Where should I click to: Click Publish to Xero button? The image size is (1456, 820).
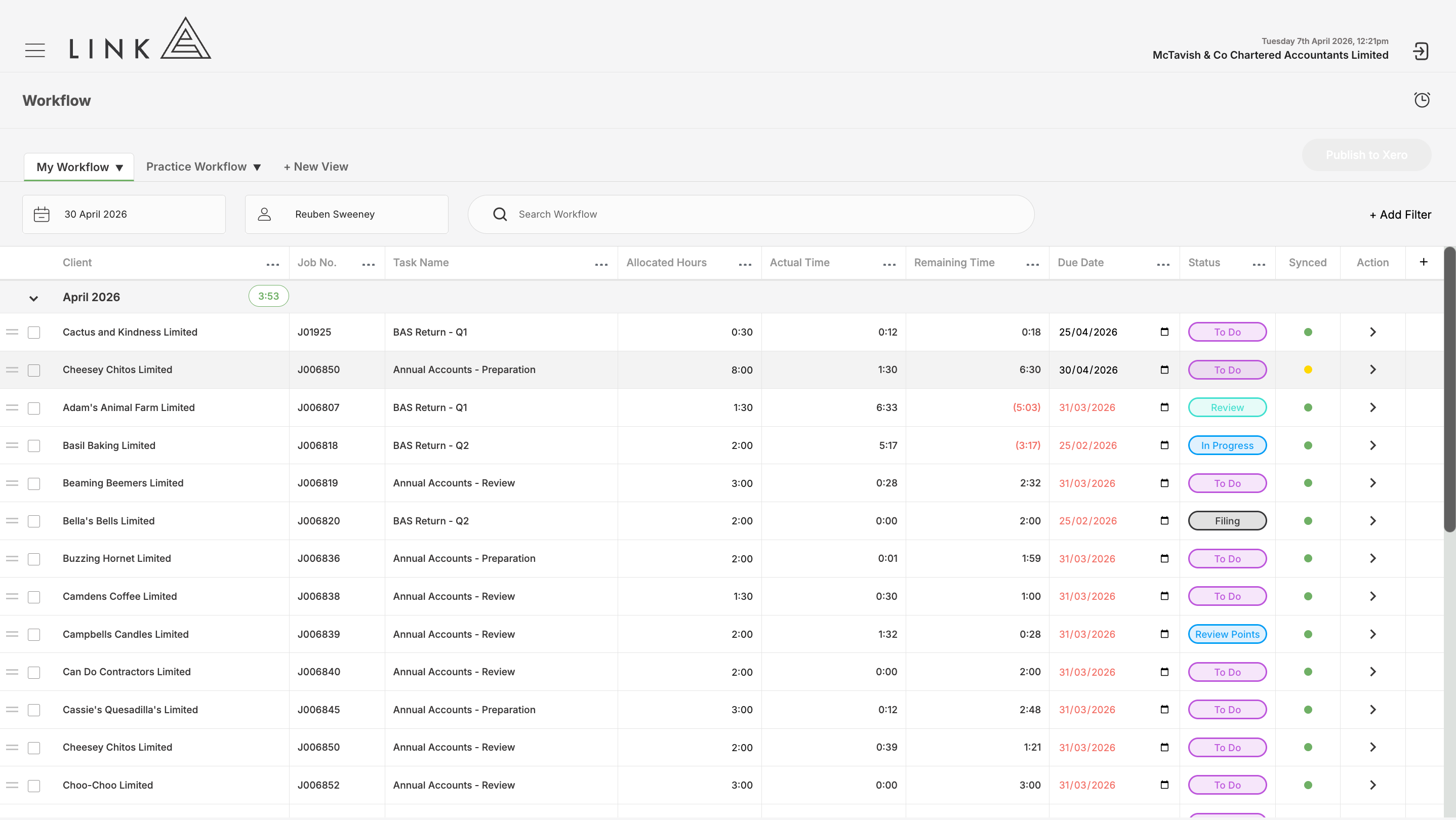[x=1366, y=155]
